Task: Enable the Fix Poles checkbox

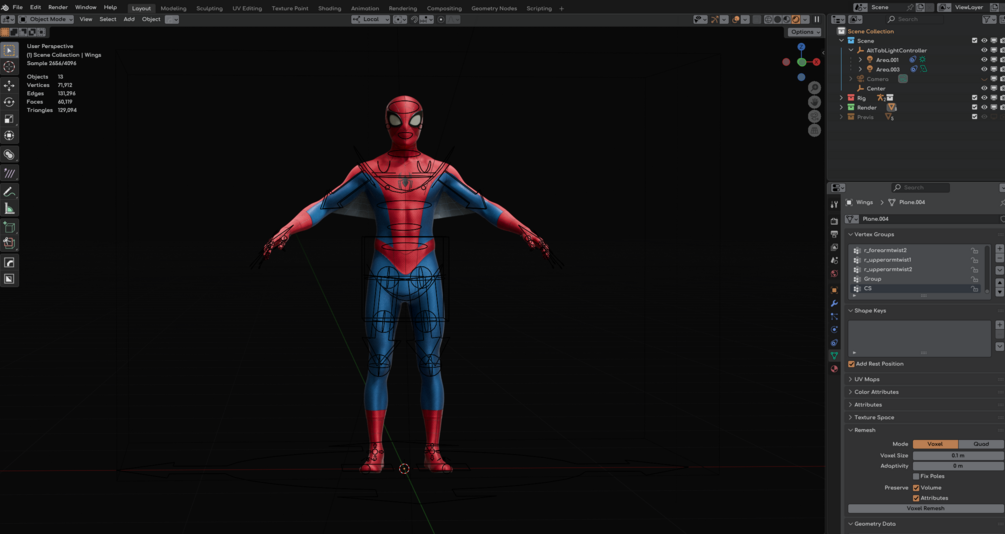Action: point(916,476)
